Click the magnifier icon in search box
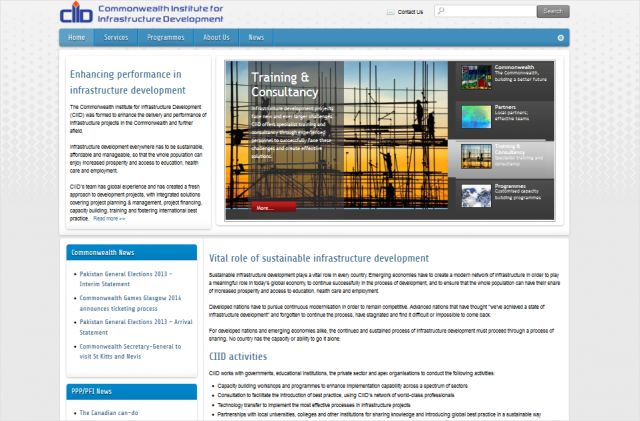Screen dimensions: 640x421 [x=441, y=11]
